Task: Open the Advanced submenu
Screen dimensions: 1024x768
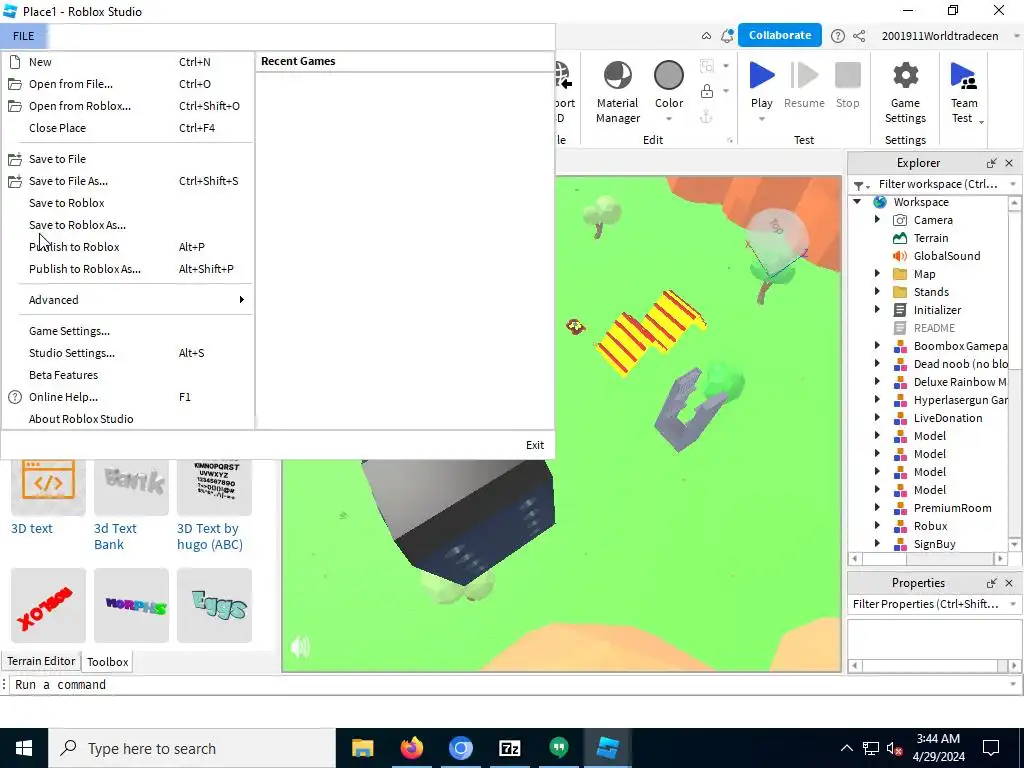Action: (x=127, y=300)
